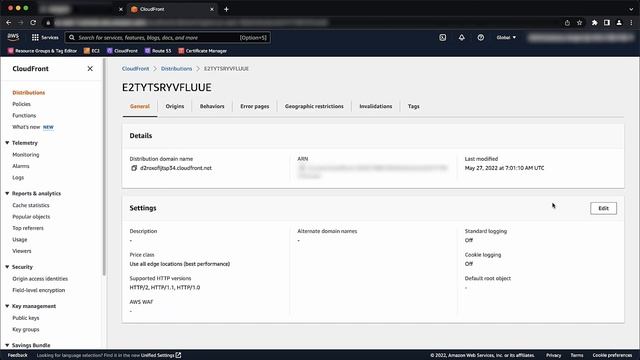Open the Usage report
The width and height of the screenshot is (640, 360).
(20, 240)
